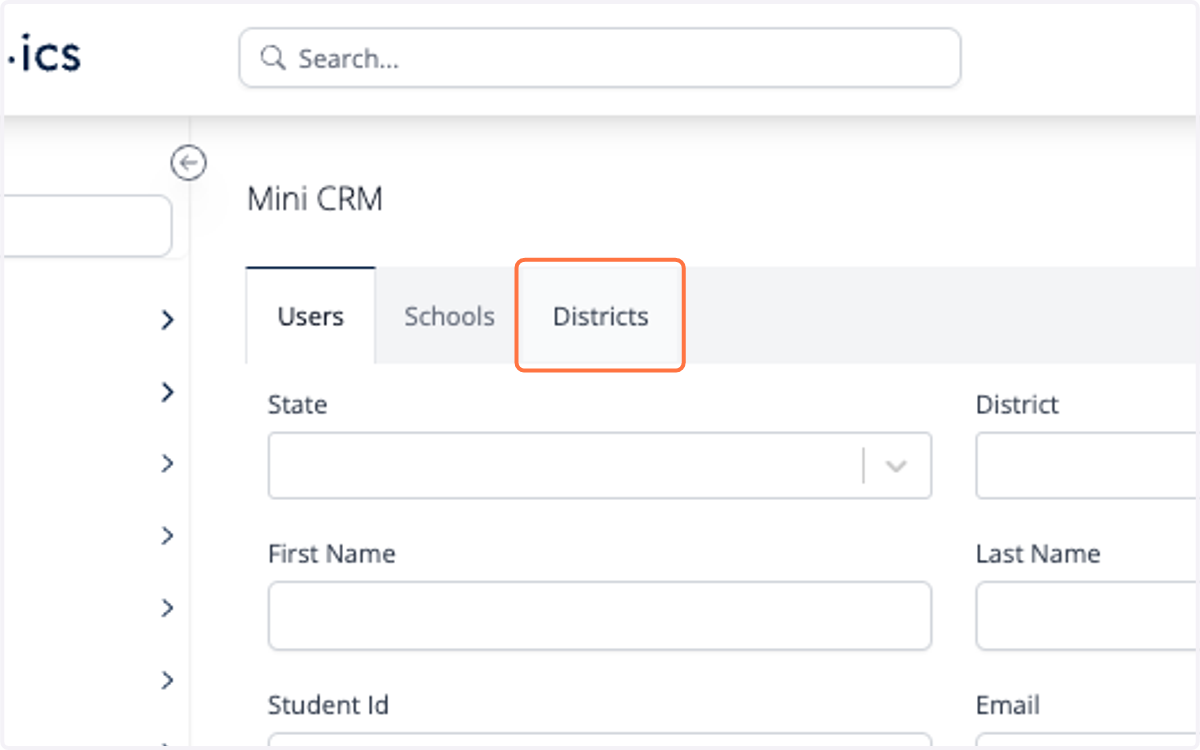Click the sidebar search box
Image resolution: width=1200 pixels, height=750 pixels.
point(86,226)
